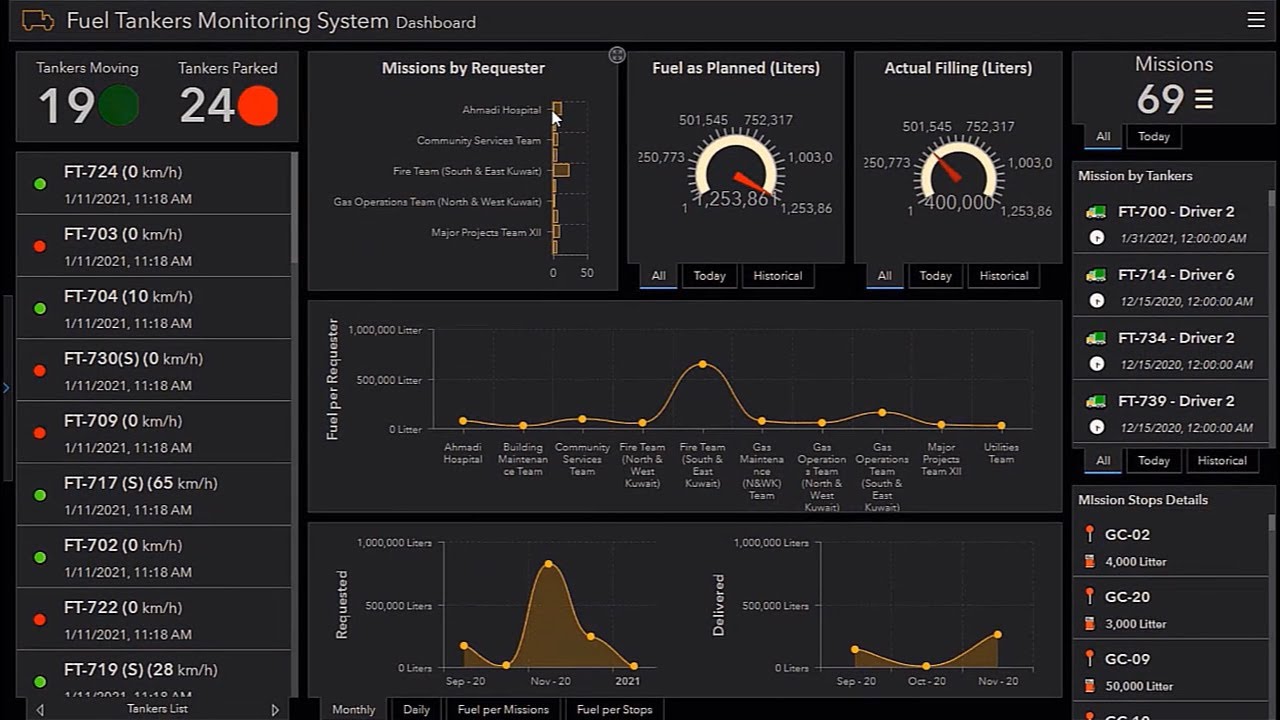The height and width of the screenshot is (720, 1280).
Task: Click the red status dot for FT-722
Action: (x=40, y=619)
